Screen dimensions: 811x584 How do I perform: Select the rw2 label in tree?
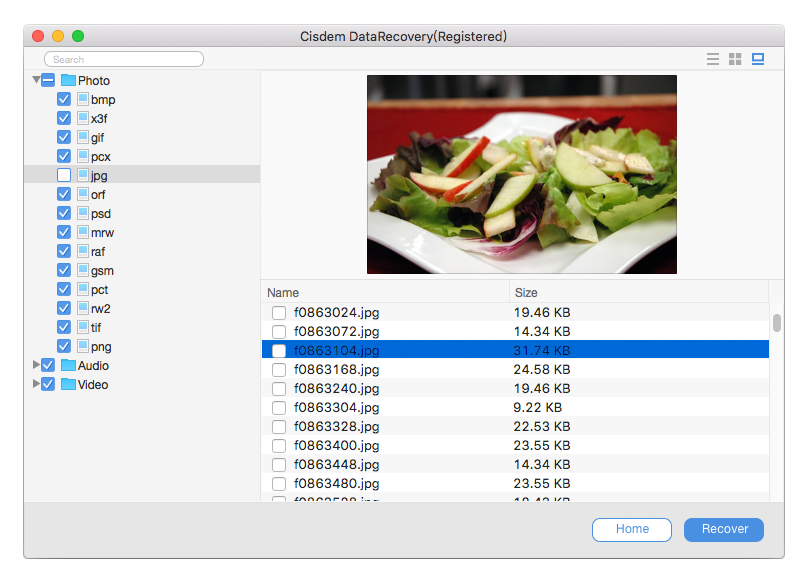[x=100, y=308]
